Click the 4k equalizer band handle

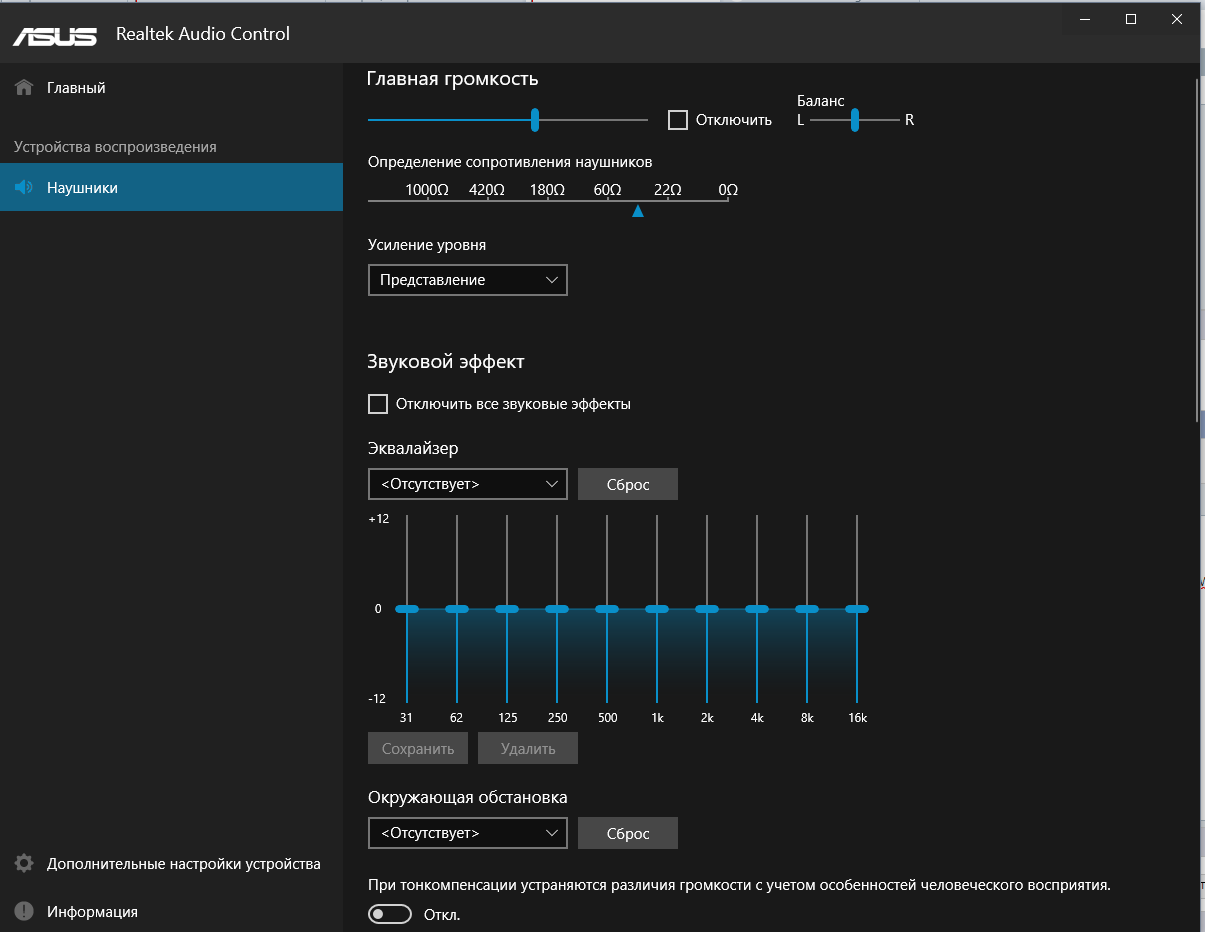[x=757, y=609]
